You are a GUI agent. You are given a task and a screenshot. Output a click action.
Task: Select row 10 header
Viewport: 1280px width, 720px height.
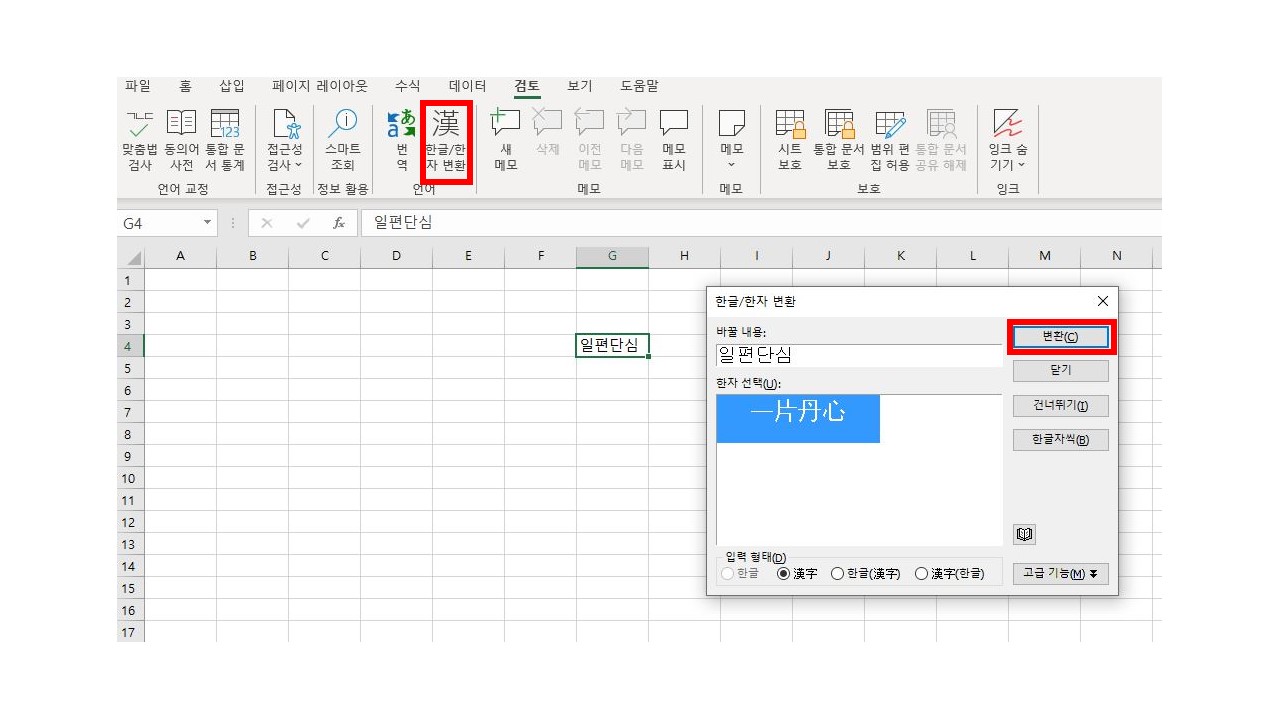point(131,478)
